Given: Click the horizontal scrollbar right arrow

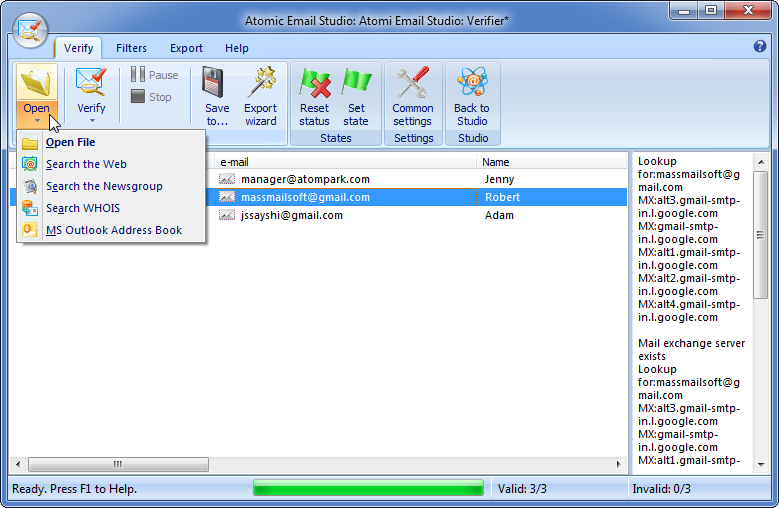Looking at the screenshot, I should (x=619, y=464).
